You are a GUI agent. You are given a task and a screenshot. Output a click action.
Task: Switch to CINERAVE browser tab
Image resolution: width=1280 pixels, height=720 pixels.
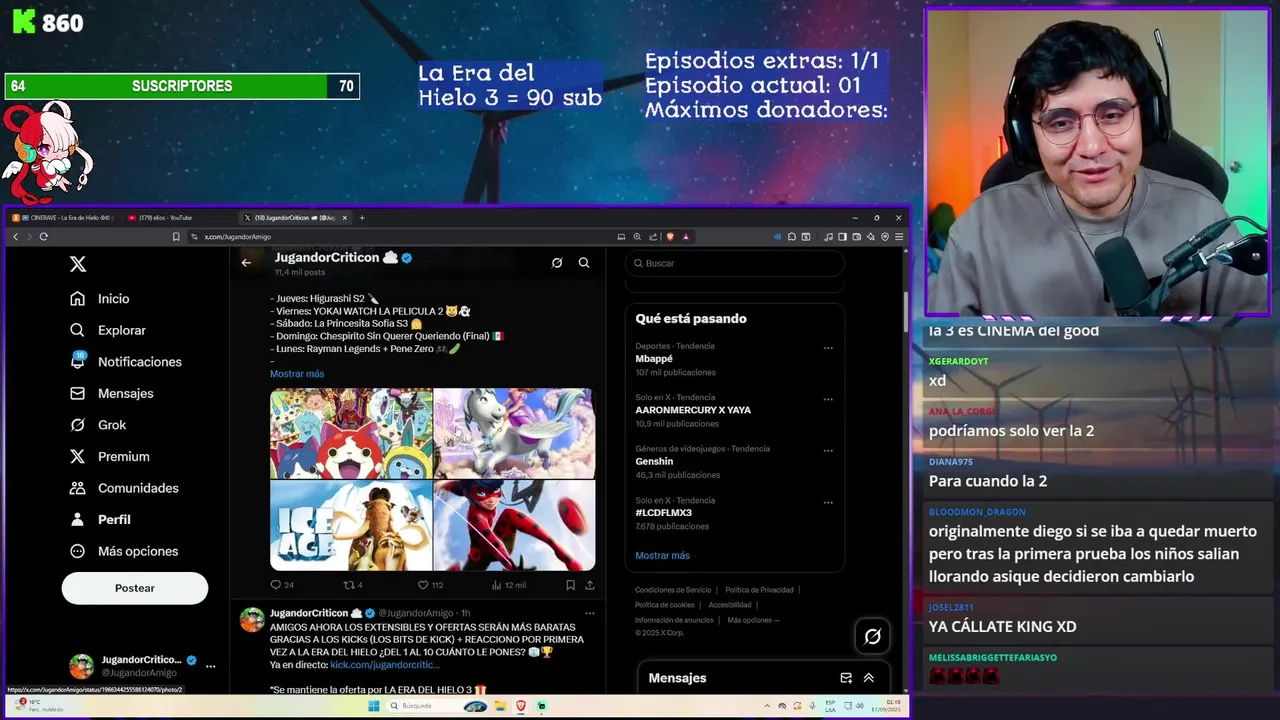(62, 218)
